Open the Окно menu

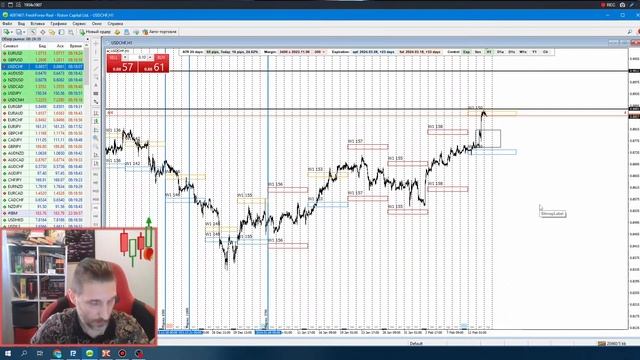coord(97,24)
